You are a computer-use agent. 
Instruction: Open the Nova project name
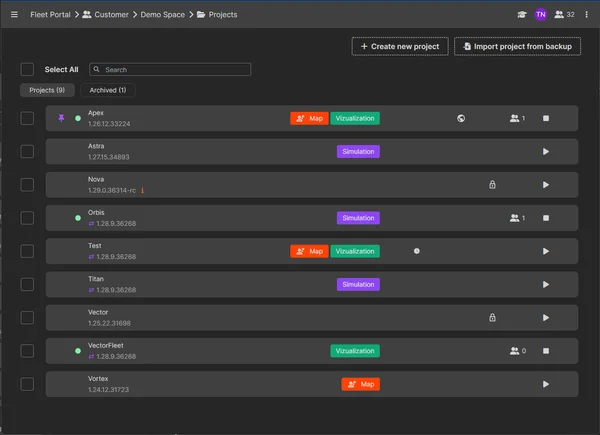pos(96,179)
